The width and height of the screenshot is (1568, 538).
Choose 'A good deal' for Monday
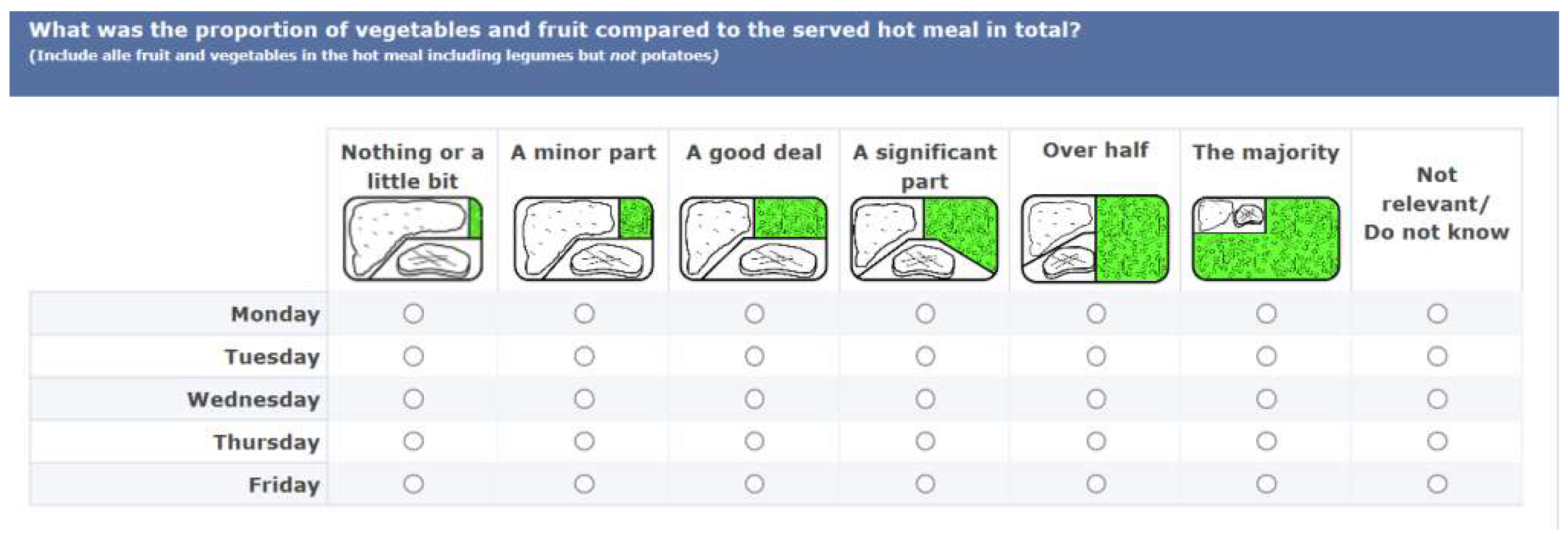click(755, 314)
